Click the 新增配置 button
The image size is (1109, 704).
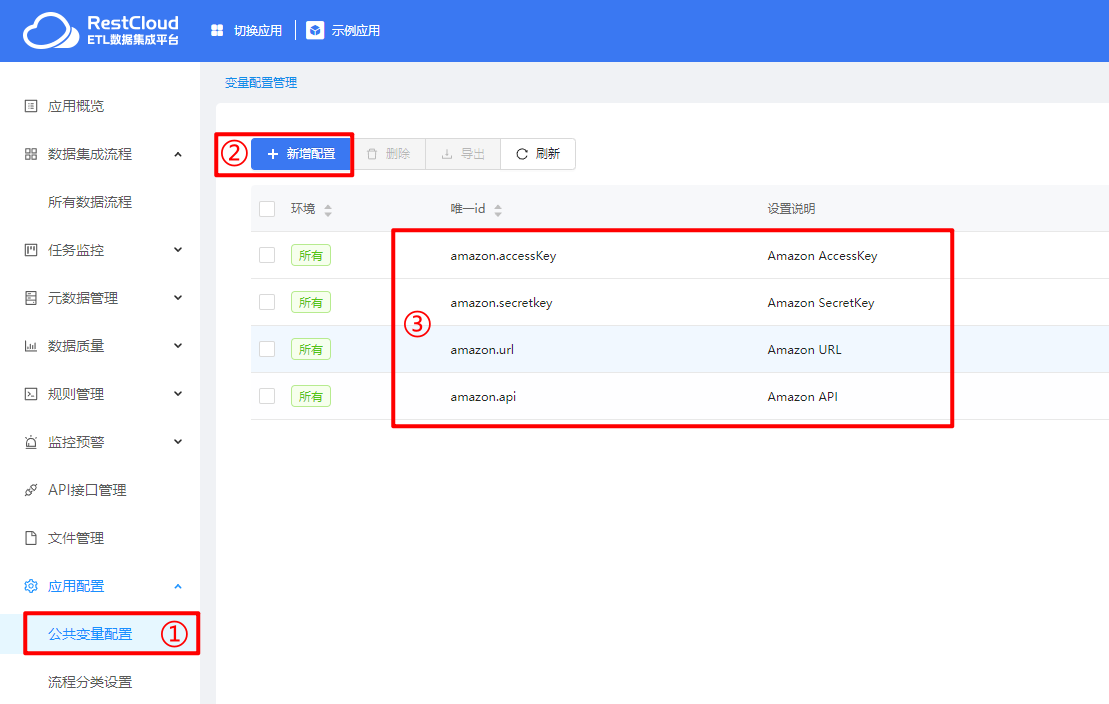tap(301, 154)
